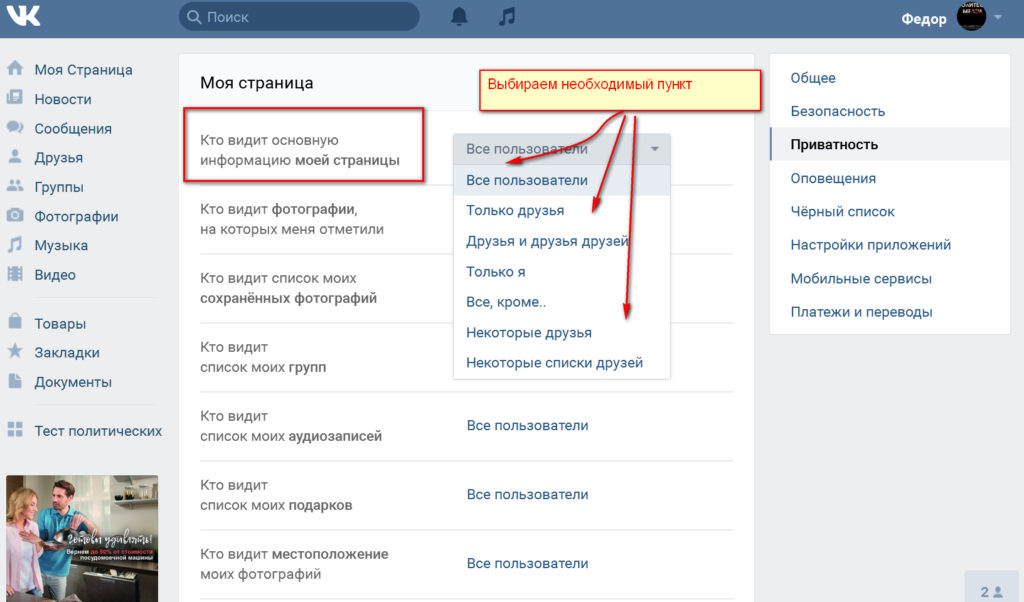Click the chat bubble icon beside Сообщения
The height and width of the screenshot is (602, 1024).
pyautogui.click(x=15, y=127)
